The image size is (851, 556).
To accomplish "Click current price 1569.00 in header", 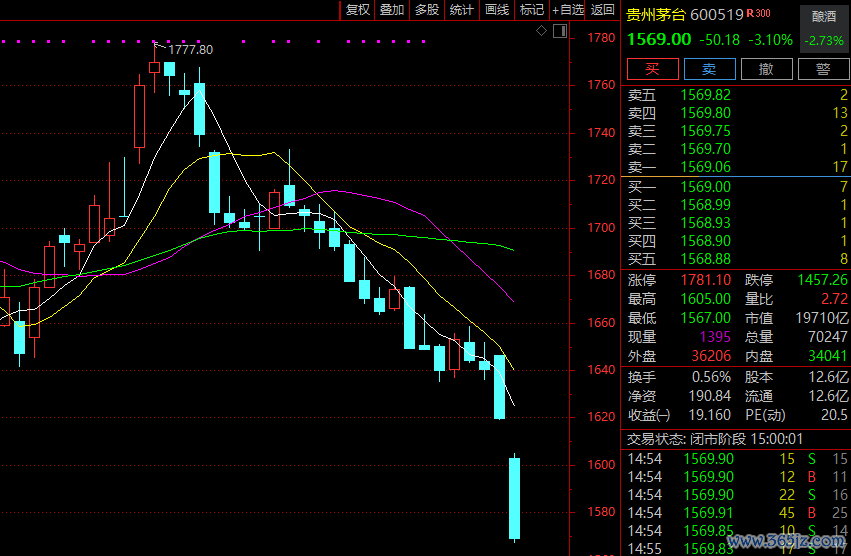I will [x=659, y=40].
